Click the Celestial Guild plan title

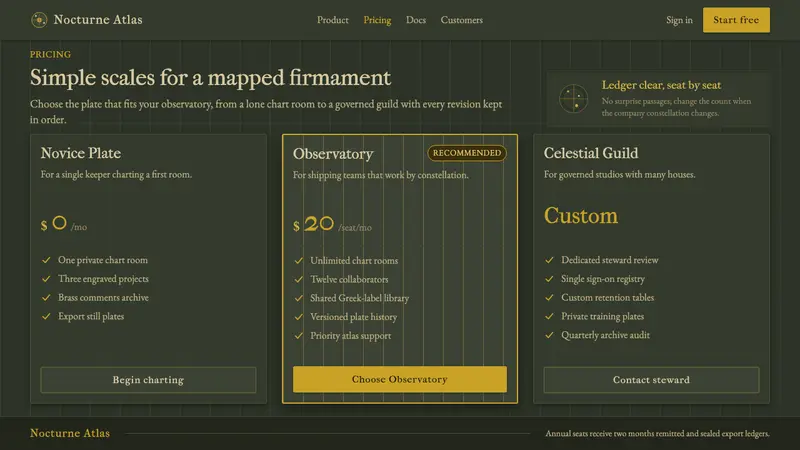(x=591, y=153)
